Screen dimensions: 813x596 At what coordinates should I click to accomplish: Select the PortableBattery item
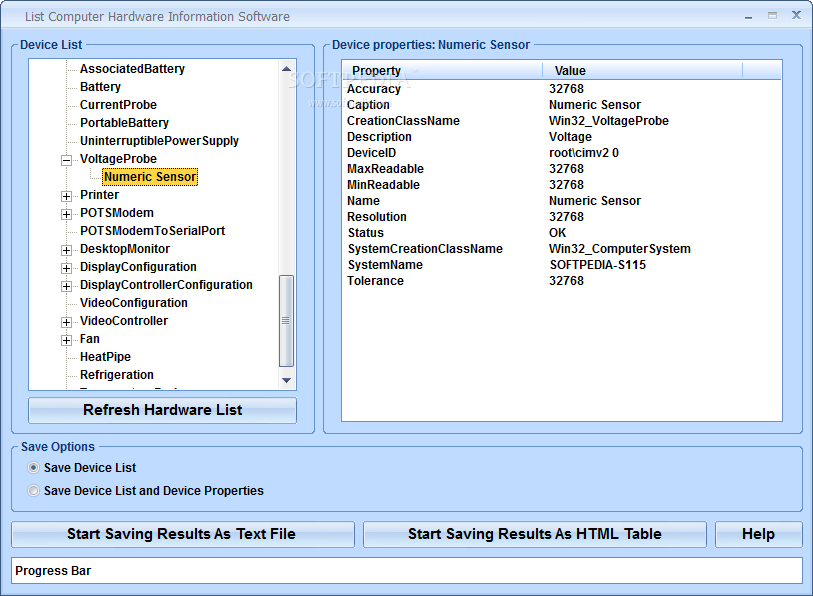124,123
